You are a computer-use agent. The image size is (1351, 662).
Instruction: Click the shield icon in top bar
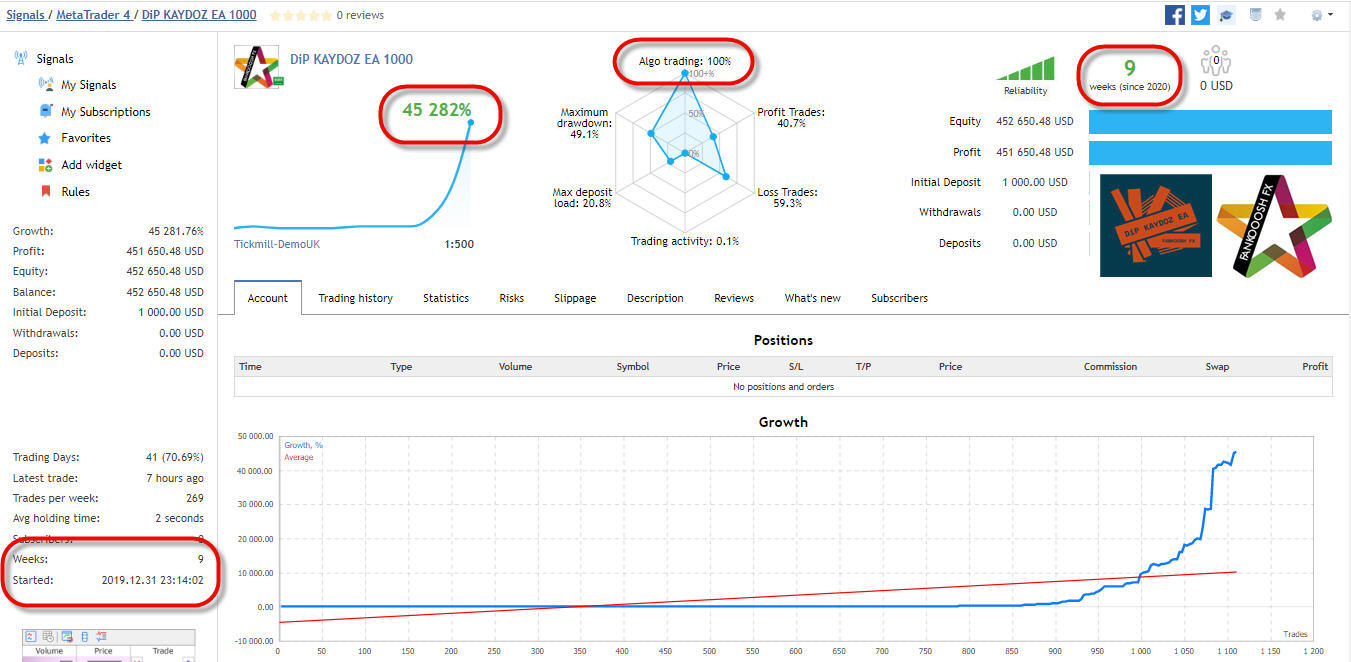click(1256, 15)
